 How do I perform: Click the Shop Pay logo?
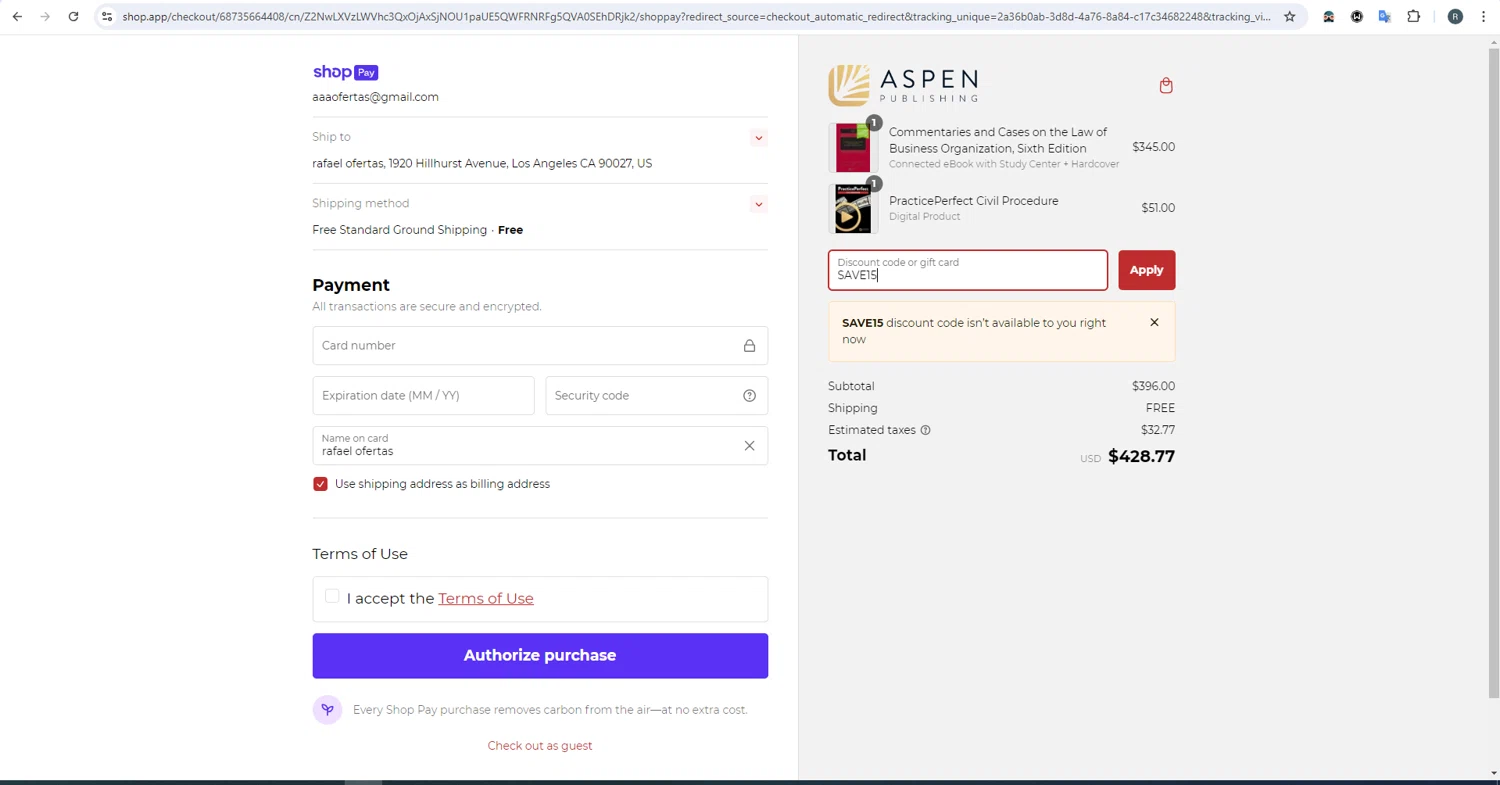pos(345,72)
